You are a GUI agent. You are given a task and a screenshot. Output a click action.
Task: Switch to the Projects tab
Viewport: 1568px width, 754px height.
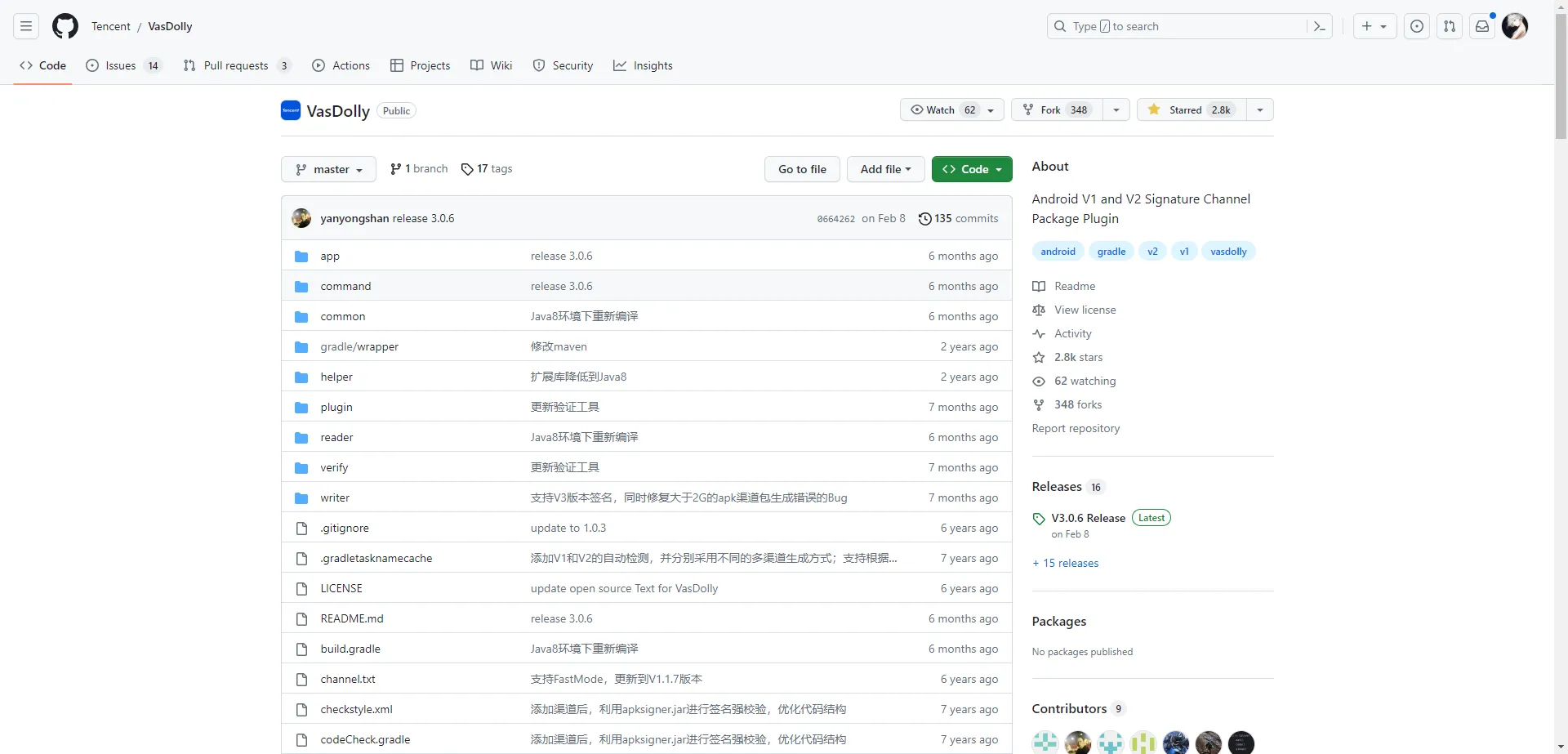click(421, 65)
